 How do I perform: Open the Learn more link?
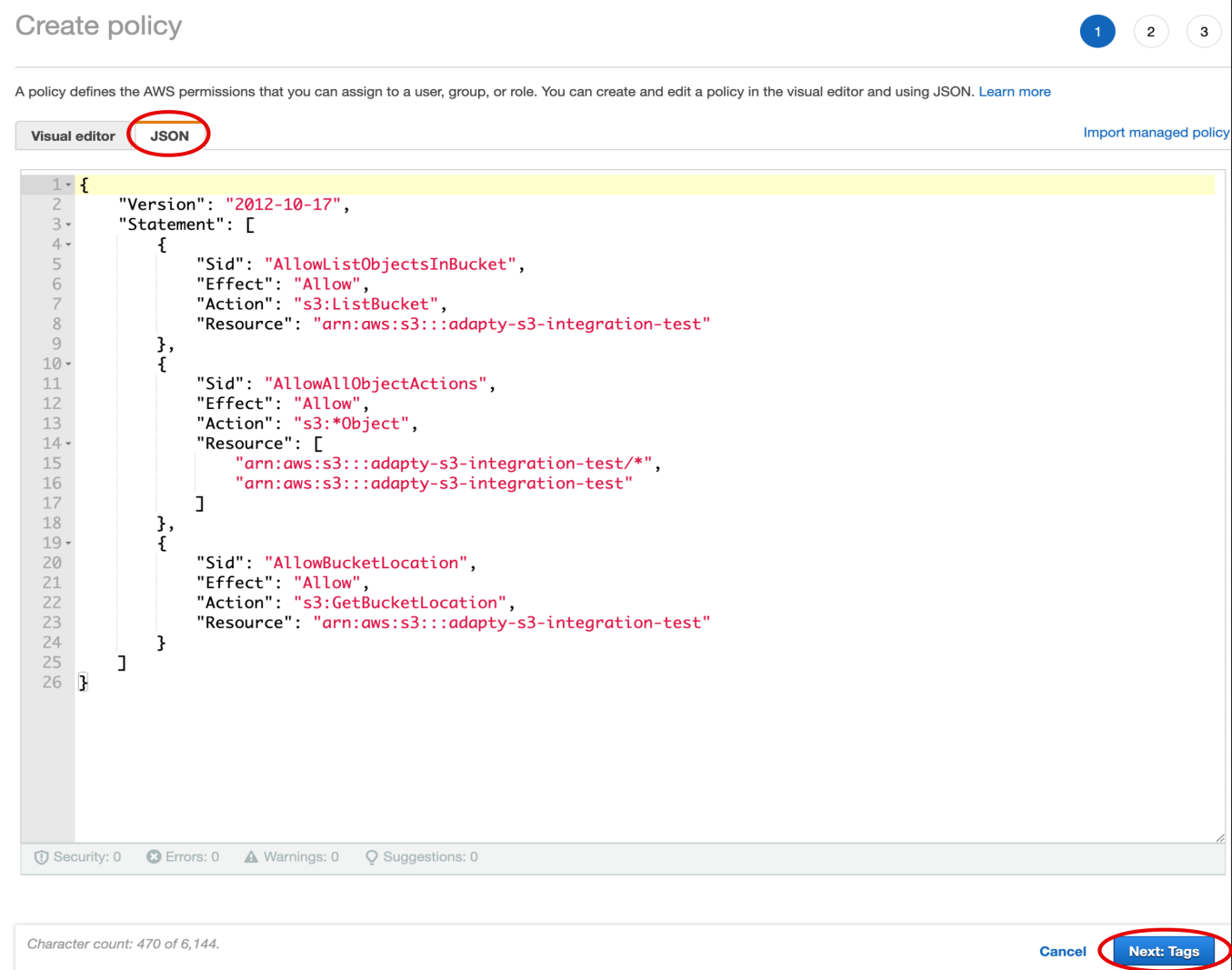coord(1014,92)
